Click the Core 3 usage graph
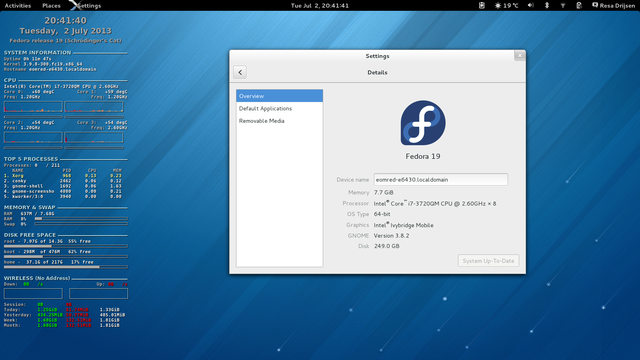Image resolution: width=640 pixels, height=360 pixels. click(94, 137)
